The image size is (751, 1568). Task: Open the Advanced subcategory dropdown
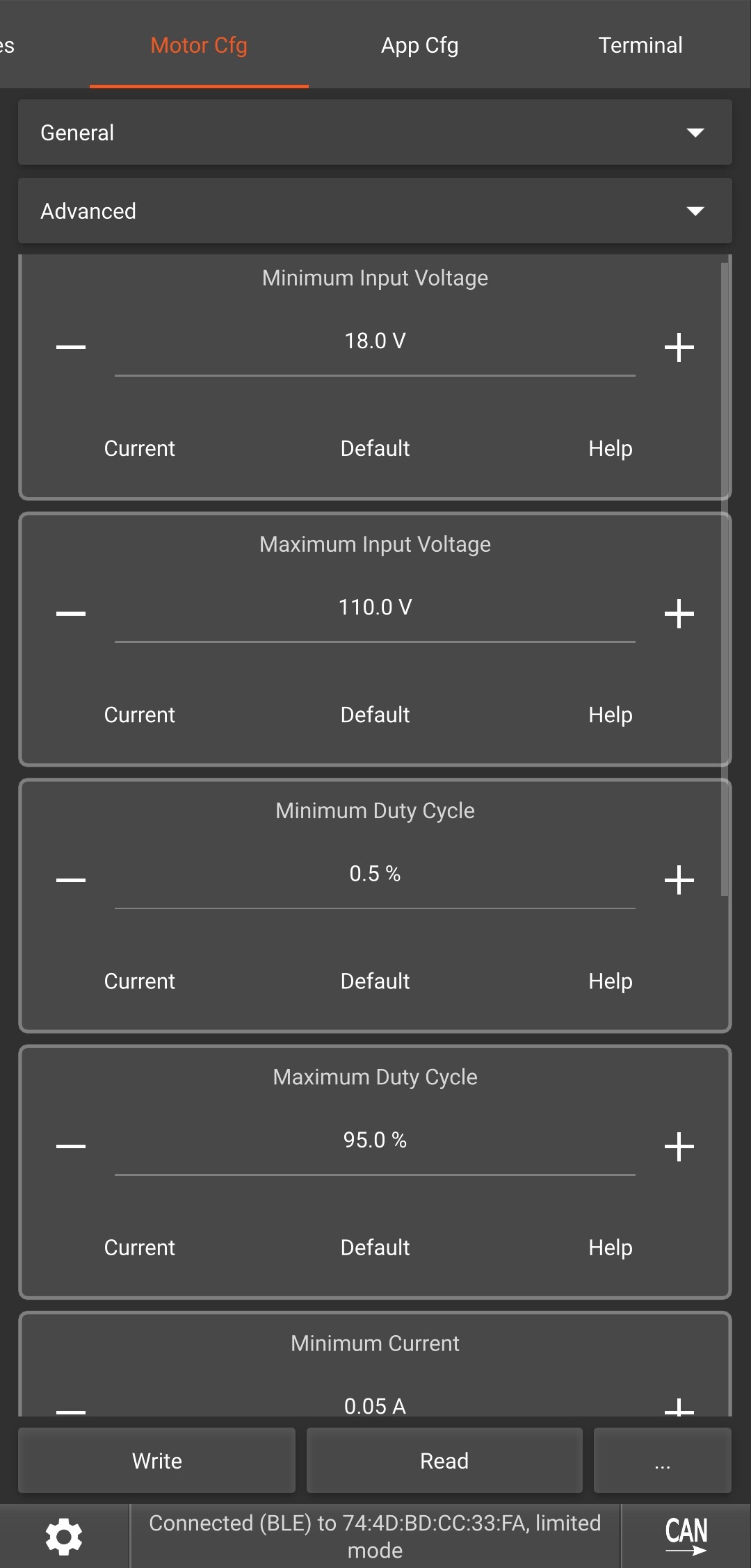(375, 211)
